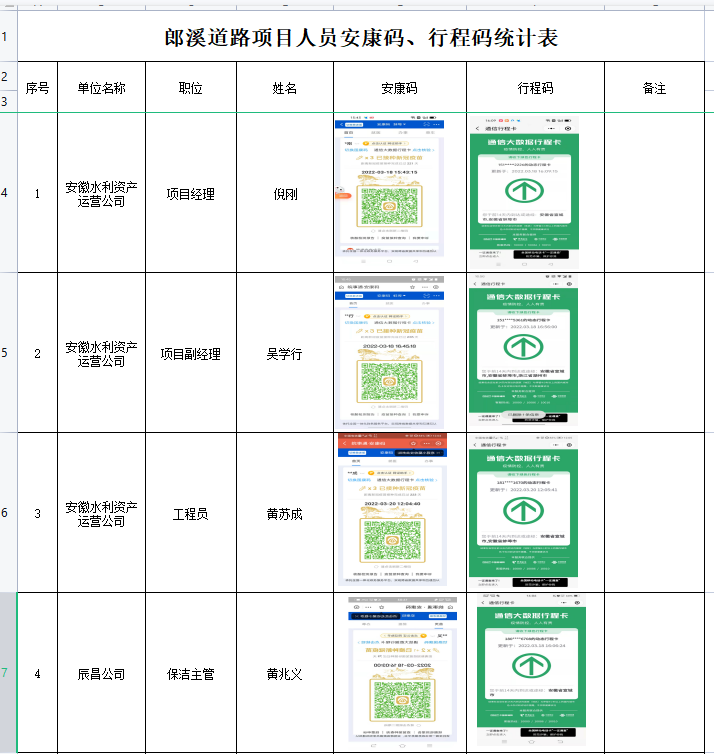
Task: Select the 序号 header cell
Action: pyautogui.click(x=37, y=88)
